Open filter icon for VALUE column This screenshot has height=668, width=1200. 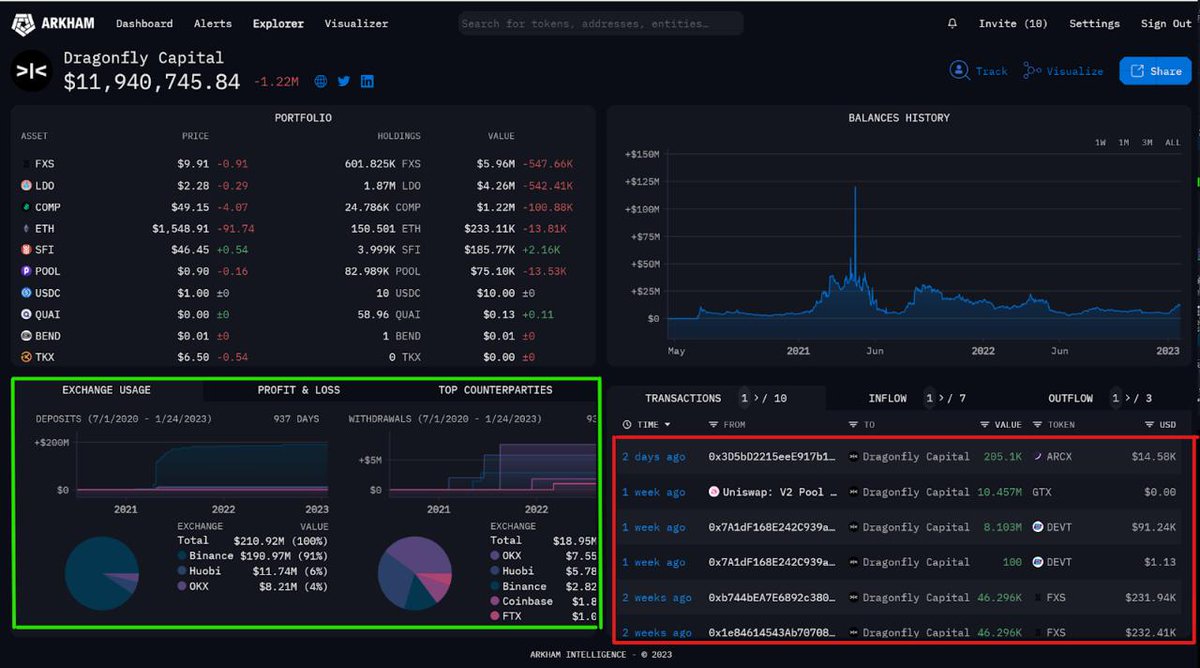(986, 425)
